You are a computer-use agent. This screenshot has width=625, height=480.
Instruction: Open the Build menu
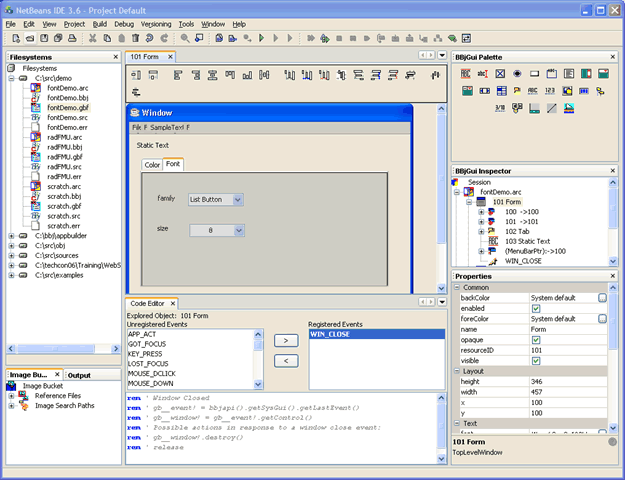[100, 24]
